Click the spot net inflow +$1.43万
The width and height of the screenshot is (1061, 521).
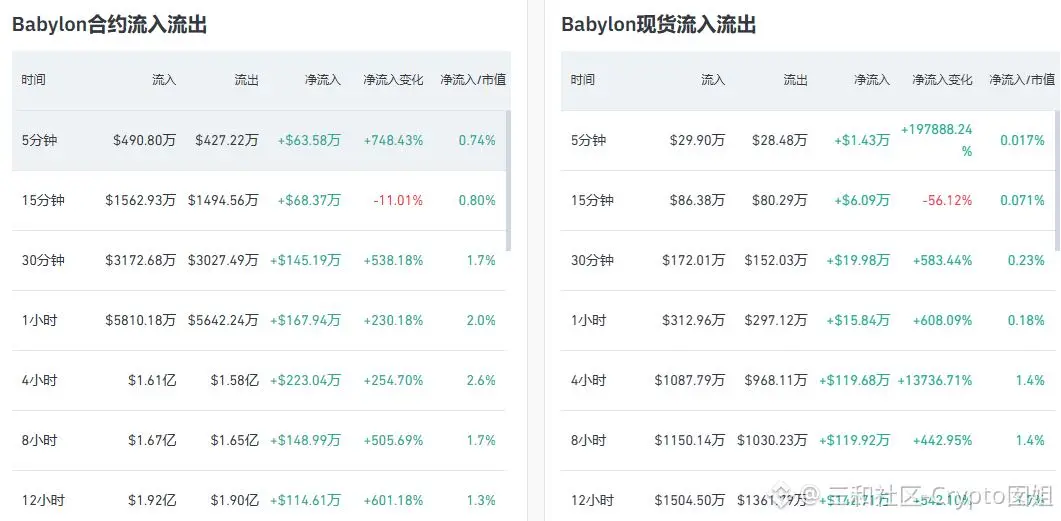tap(862, 141)
